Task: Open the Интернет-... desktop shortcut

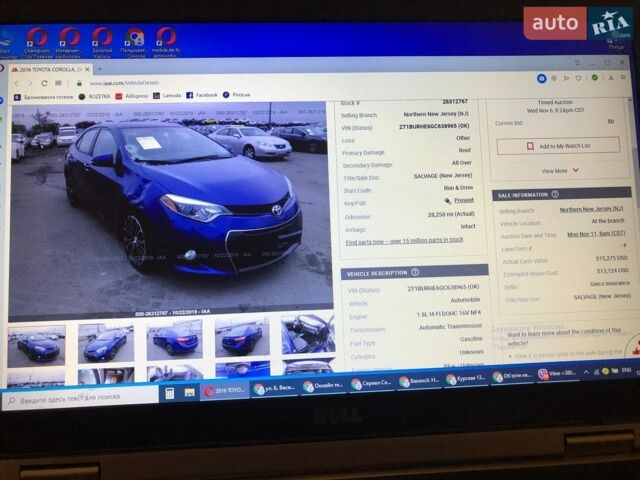Action: pos(69,42)
